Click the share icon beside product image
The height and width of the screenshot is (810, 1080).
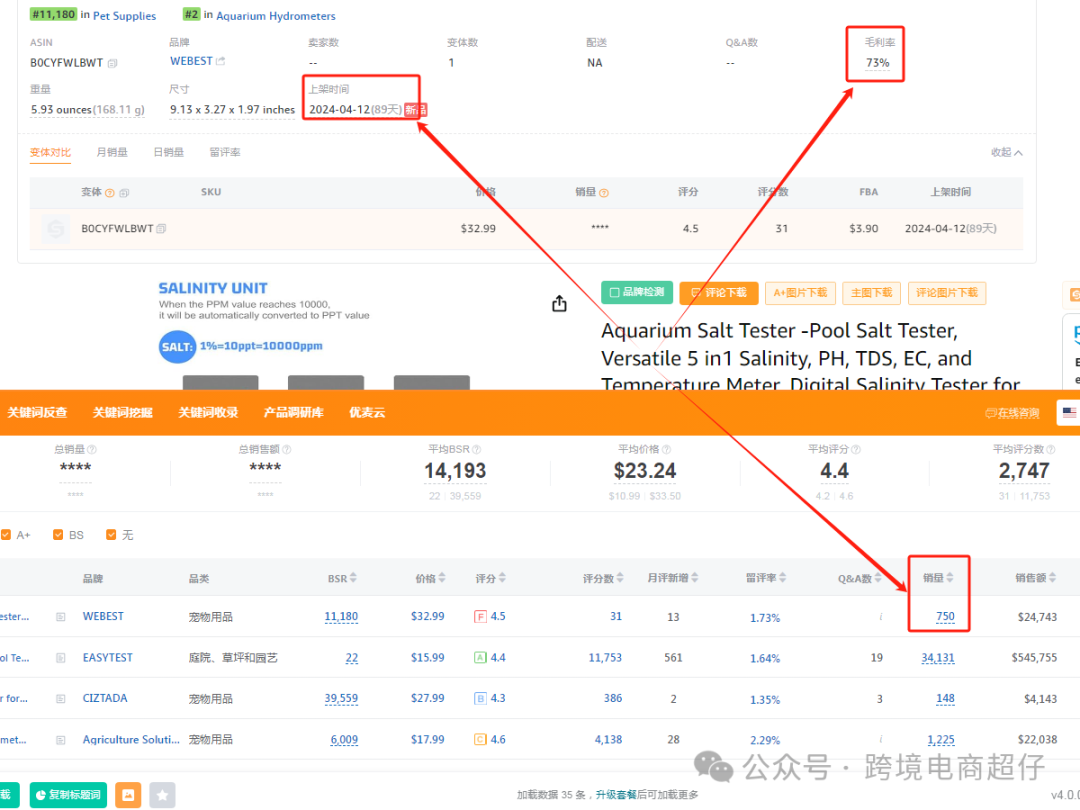click(x=559, y=304)
